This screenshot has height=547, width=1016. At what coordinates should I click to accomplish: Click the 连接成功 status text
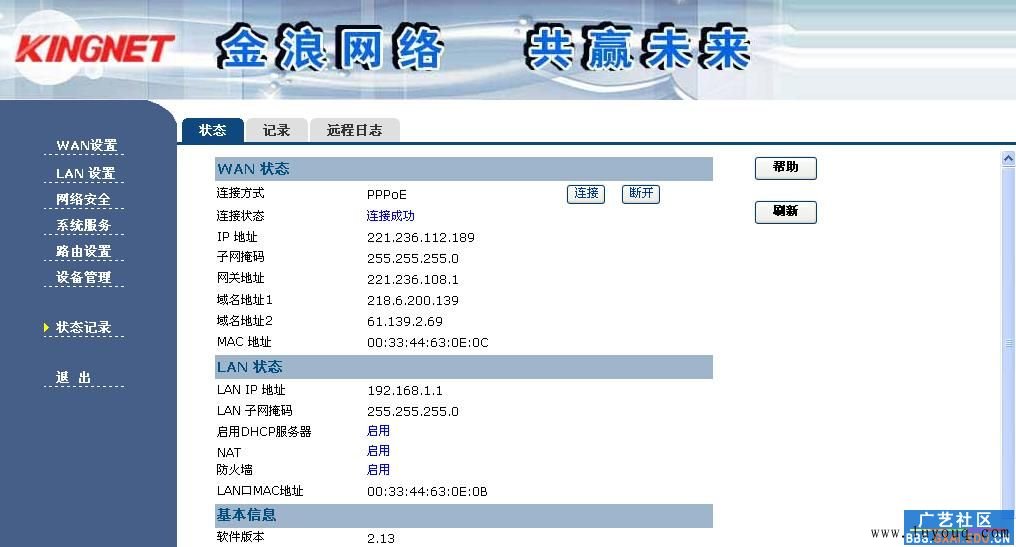pyautogui.click(x=390, y=216)
